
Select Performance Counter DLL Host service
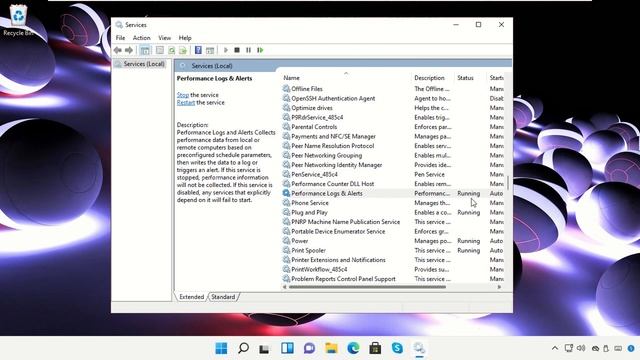pyautogui.click(x=392, y=184)
